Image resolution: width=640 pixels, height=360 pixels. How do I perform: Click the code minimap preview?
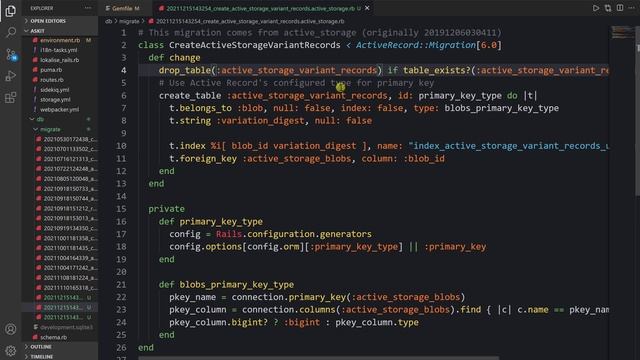pos(622,33)
